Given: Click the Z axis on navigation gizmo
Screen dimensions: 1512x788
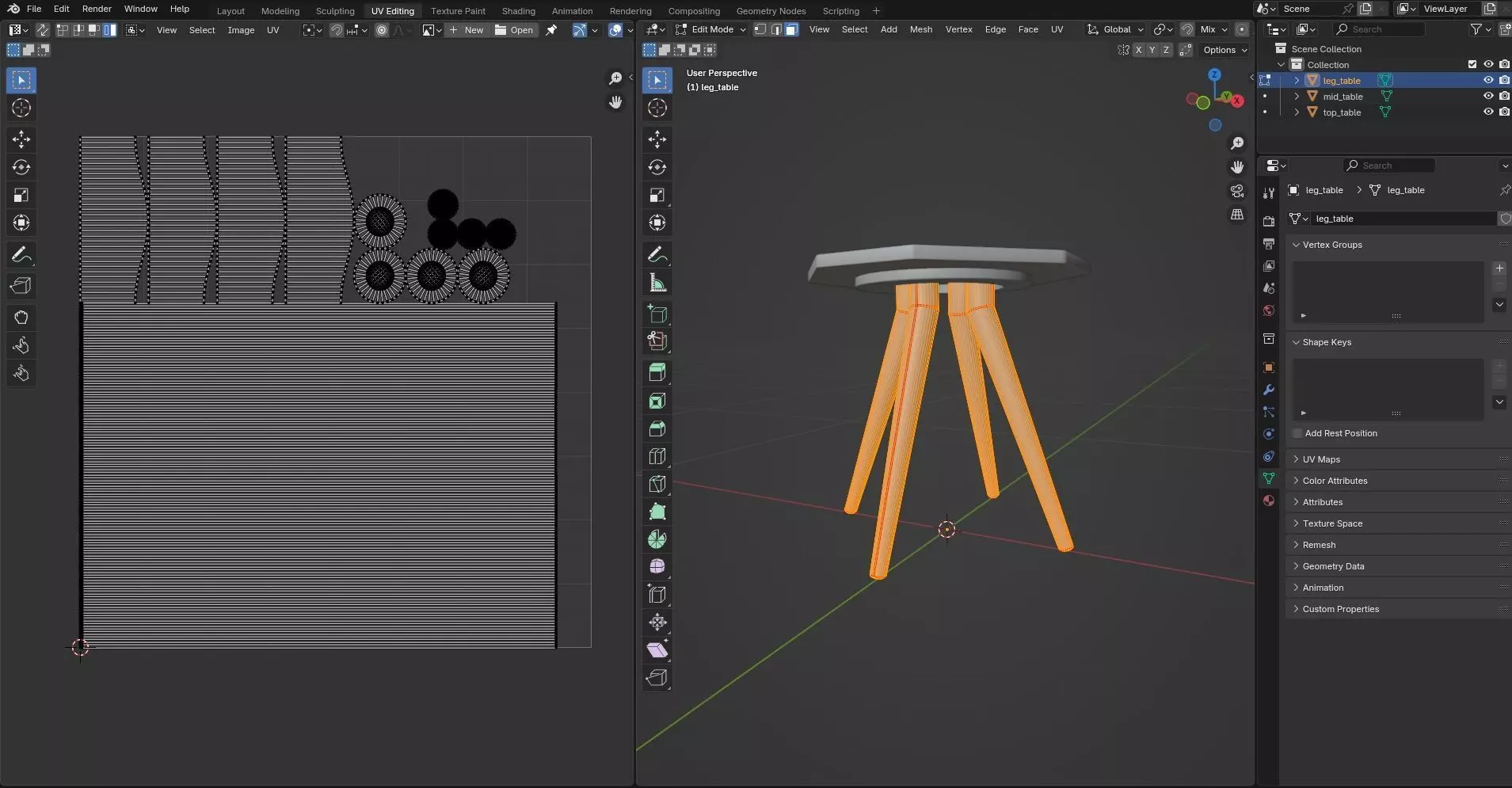Looking at the screenshot, I should coord(1214,74).
